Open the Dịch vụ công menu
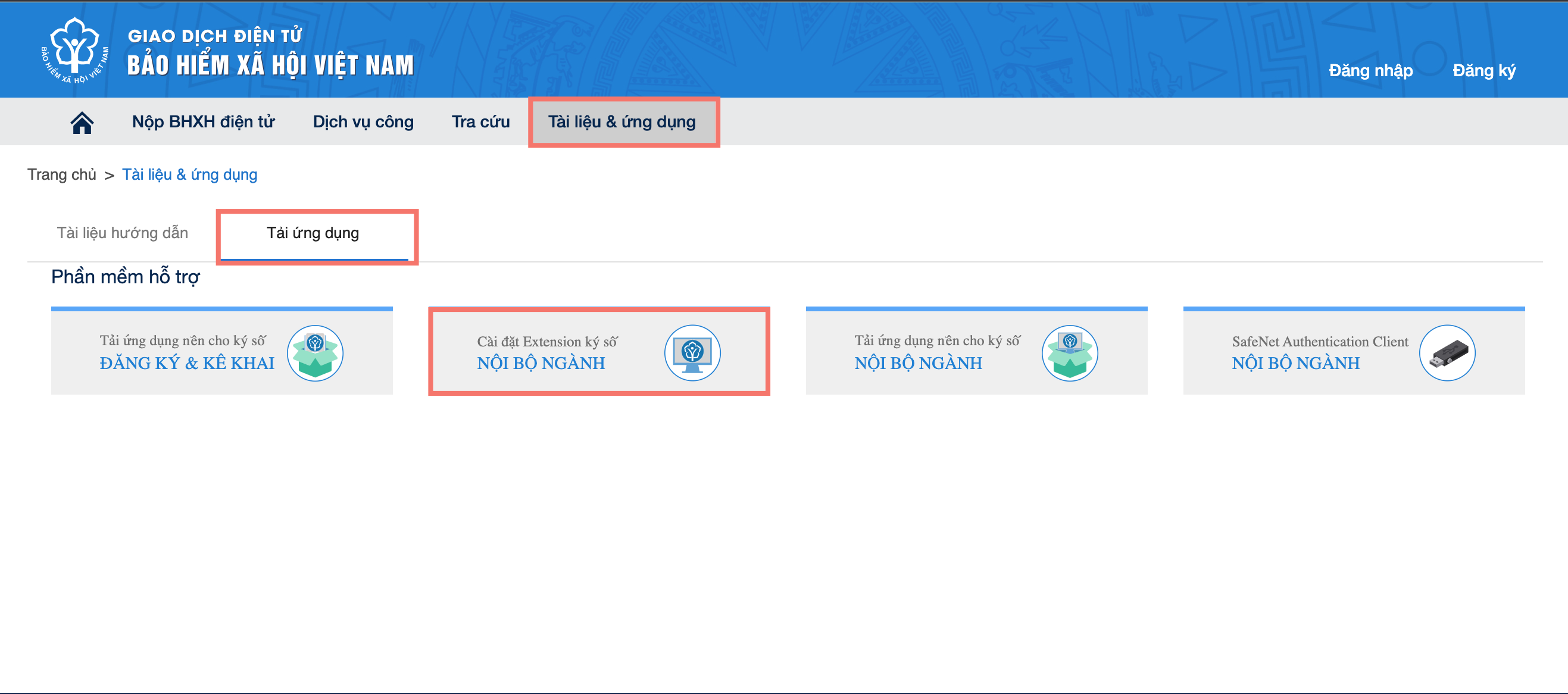Image resolution: width=1568 pixels, height=694 pixels. click(363, 121)
